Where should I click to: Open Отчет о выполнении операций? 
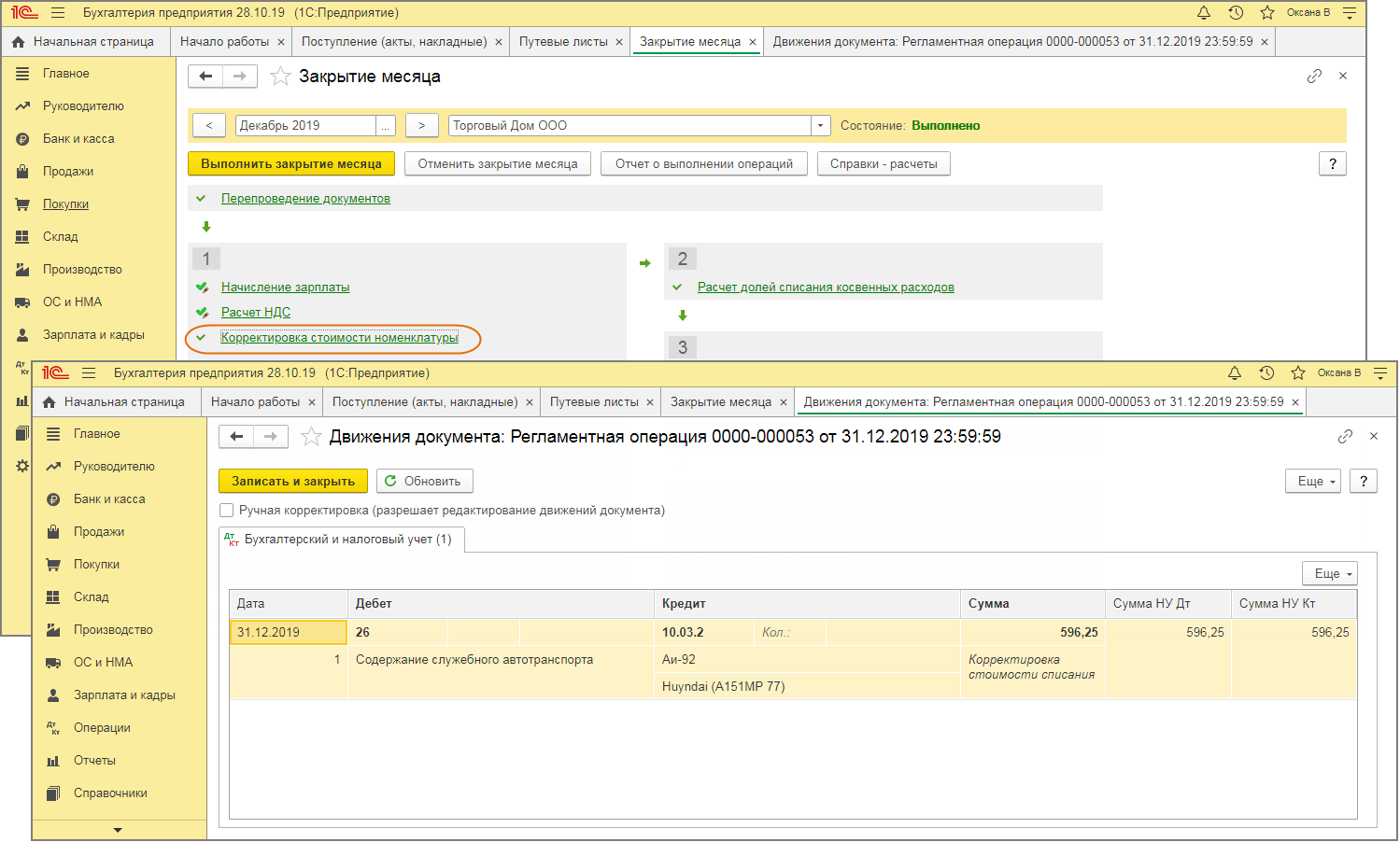click(x=704, y=164)
